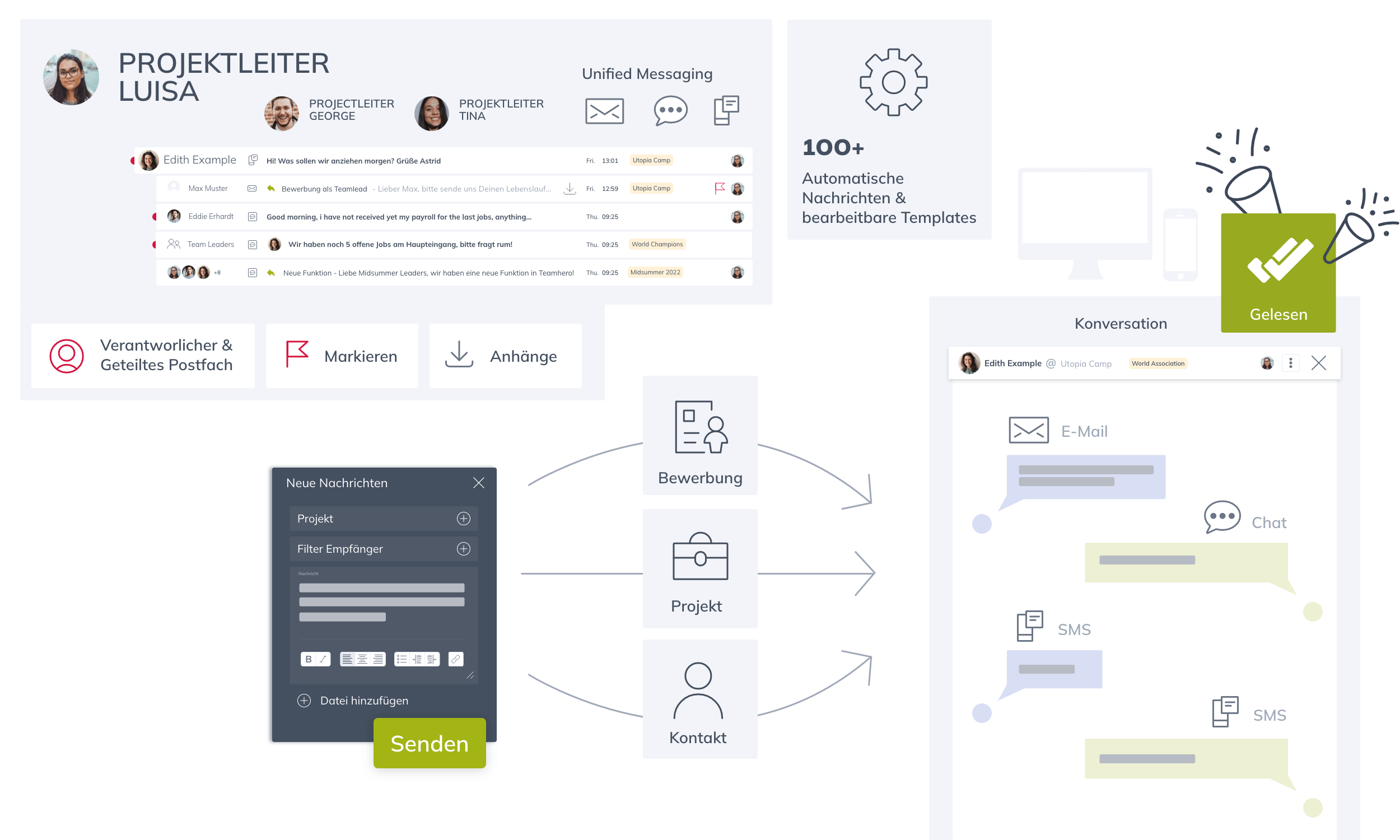Click the E-Mail envelope icon in Konversation
This screenshot has height=840, width=1400.
click(1028, 430)
